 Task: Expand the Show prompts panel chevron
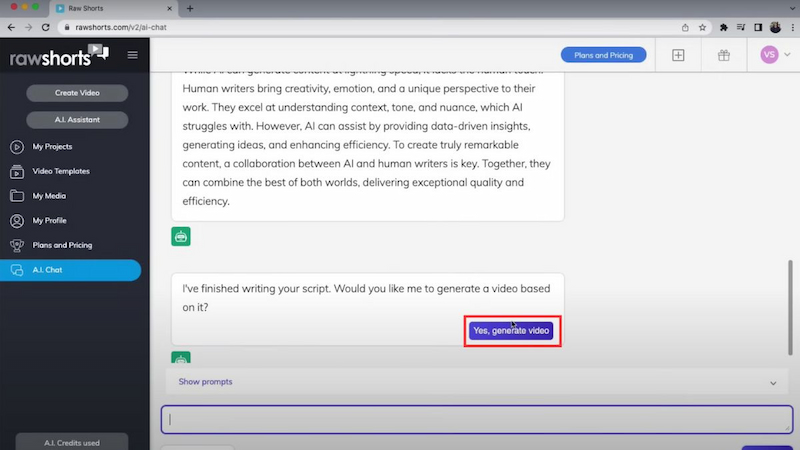click(x=773, y=383)
